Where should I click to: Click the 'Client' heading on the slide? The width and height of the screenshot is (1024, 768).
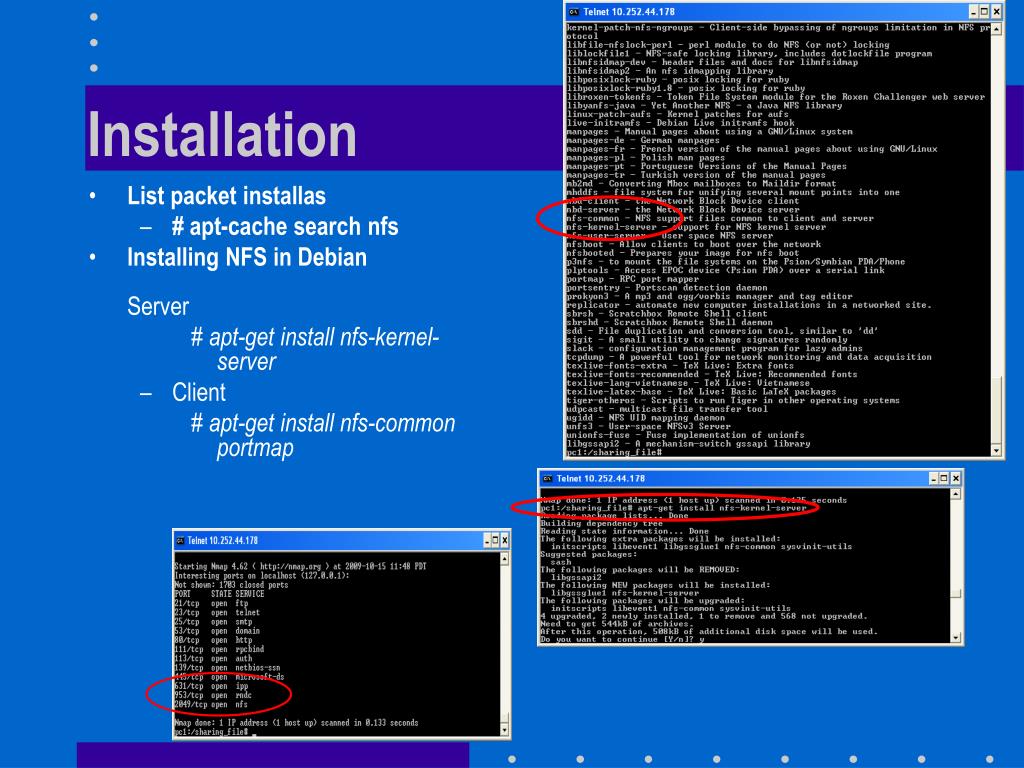[x=199, y=392]
